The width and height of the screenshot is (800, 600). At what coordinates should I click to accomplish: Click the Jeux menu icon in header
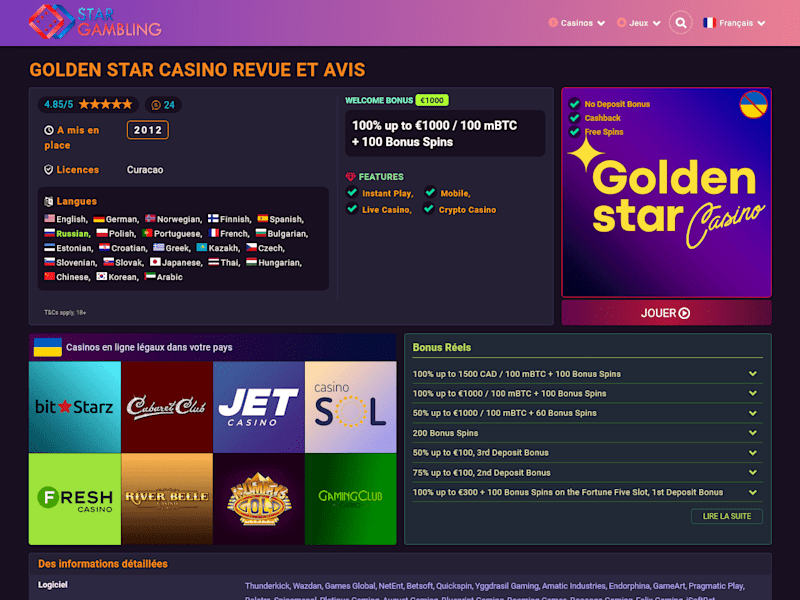click(x=621, y=22)
